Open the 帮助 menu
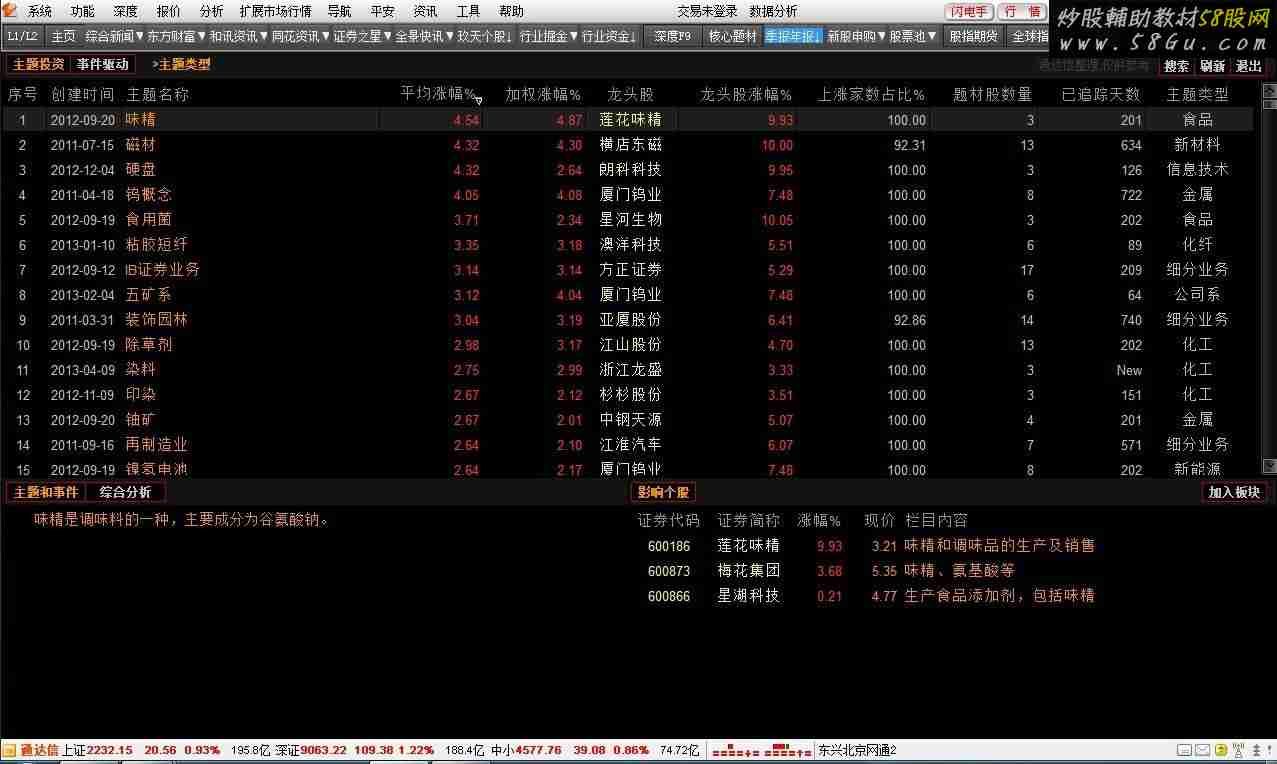 [511, 12]
